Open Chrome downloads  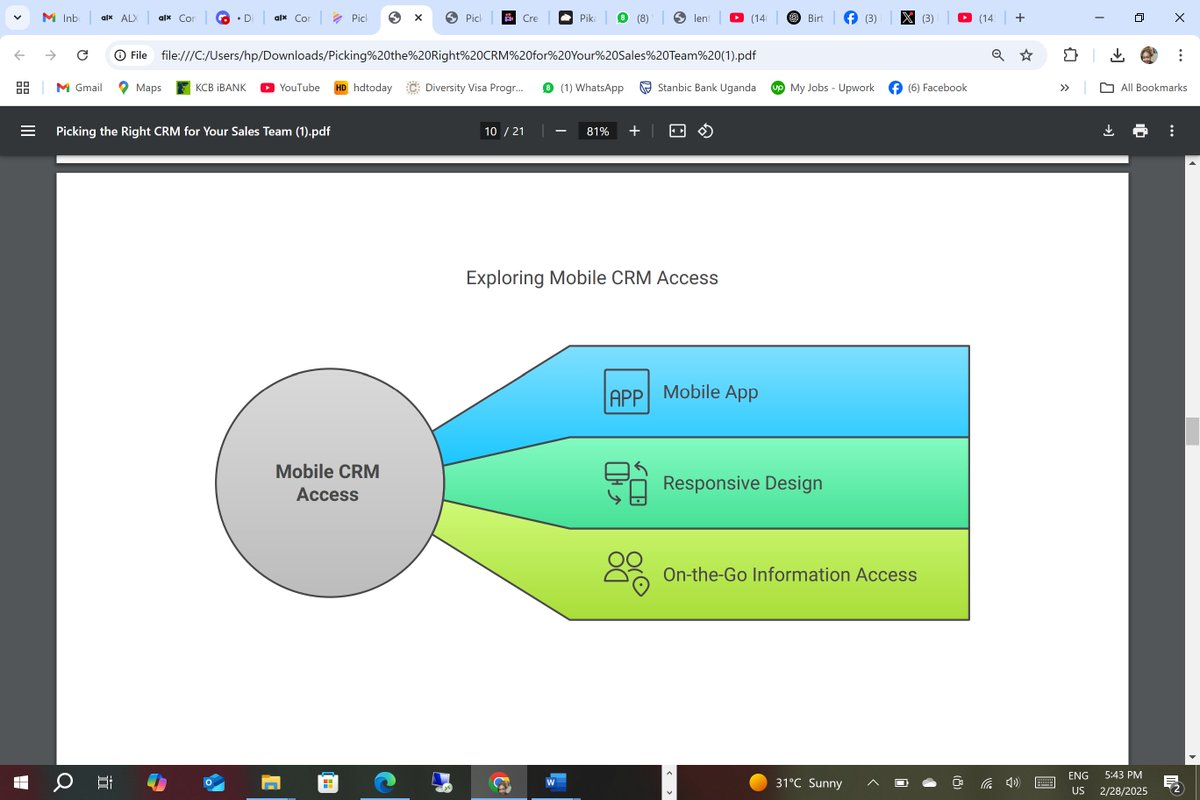[1118, 55]
